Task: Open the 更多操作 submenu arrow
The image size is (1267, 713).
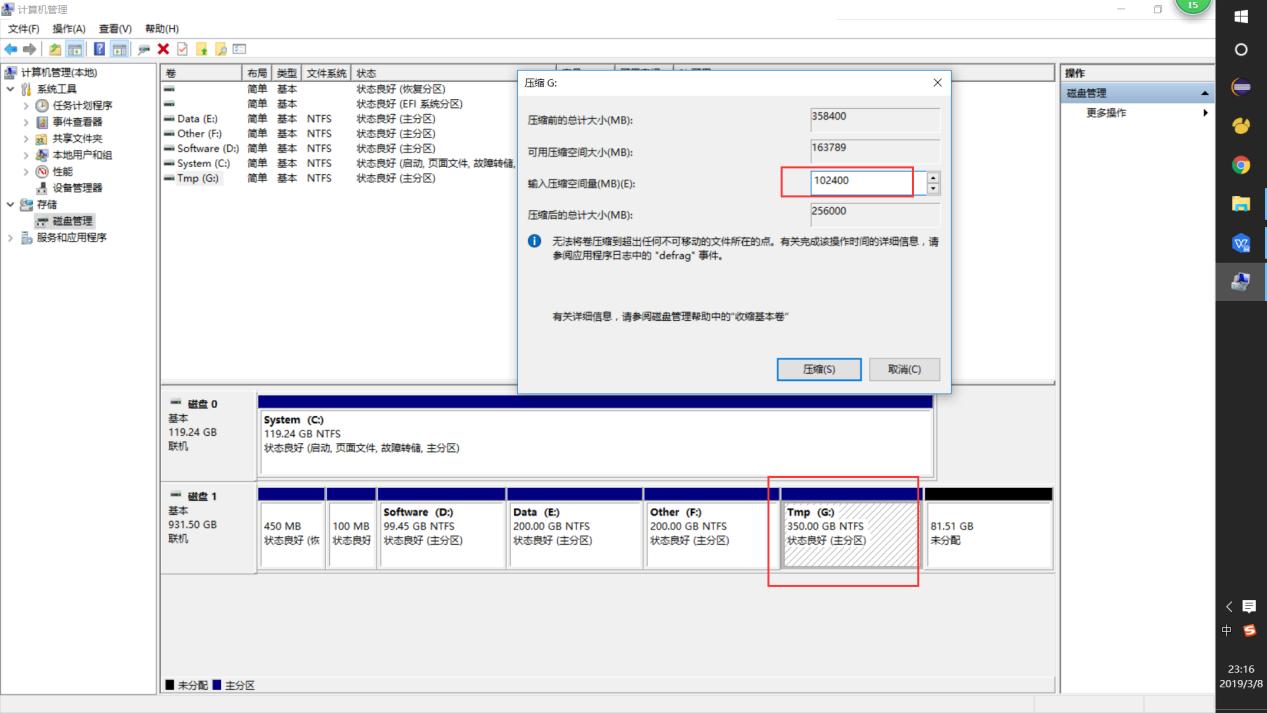Action: pos(1207,113)
